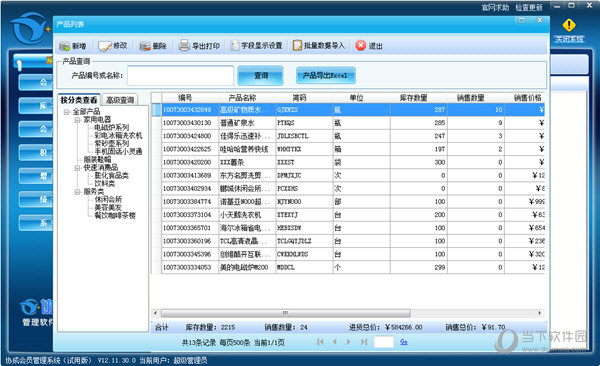Open 批量数据导入 batch data import
This screenshot has height=366, width=600.
[319, 46]
